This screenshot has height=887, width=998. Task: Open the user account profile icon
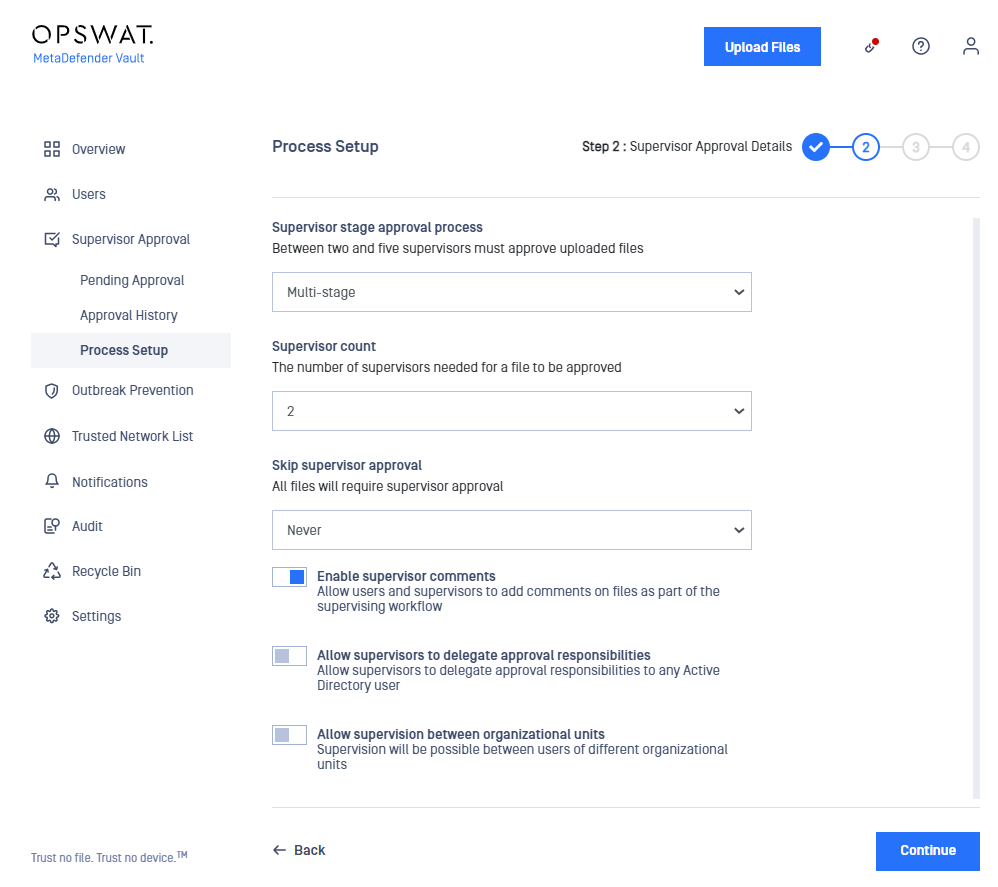[970, 46]
